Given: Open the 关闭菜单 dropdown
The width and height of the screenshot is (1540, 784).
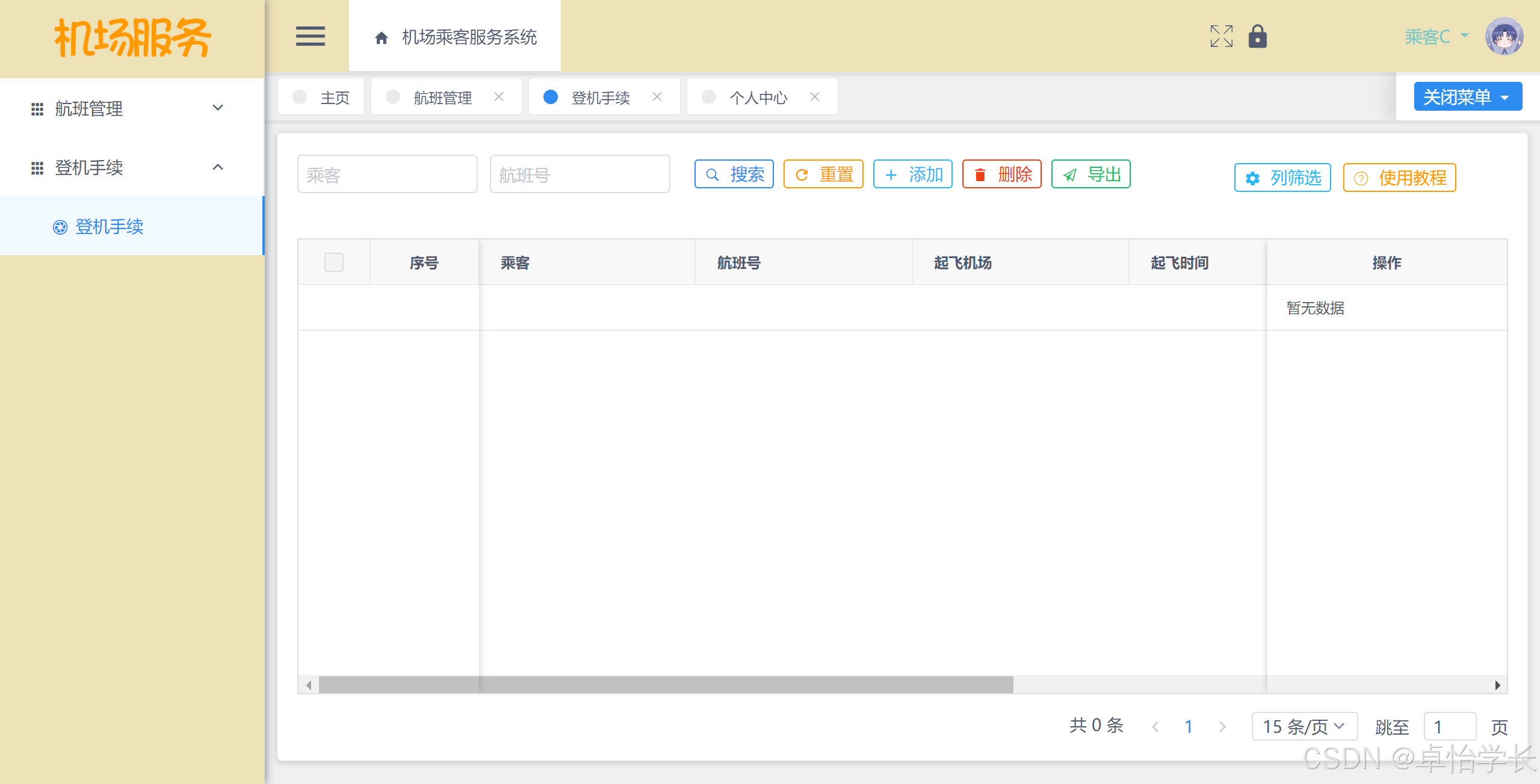Looking at the screenshot, I should [1467, 96].
